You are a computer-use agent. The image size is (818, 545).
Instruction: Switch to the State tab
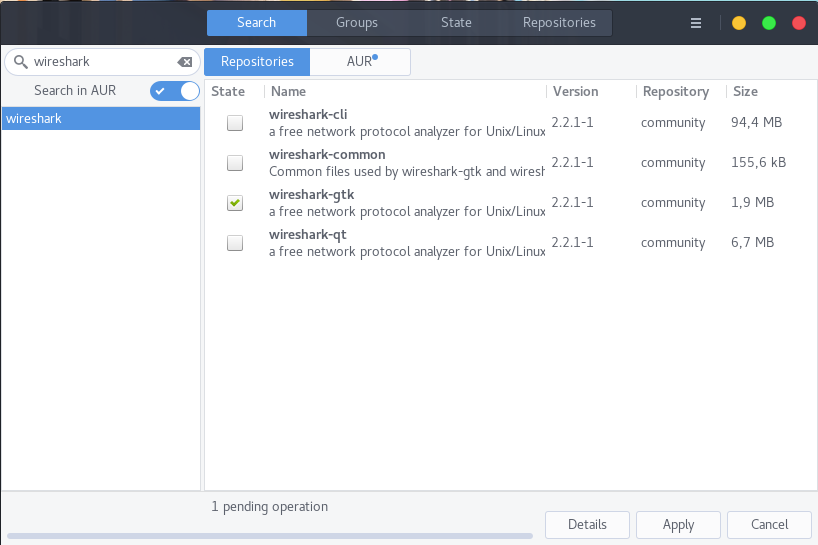(x=456, y=23)
